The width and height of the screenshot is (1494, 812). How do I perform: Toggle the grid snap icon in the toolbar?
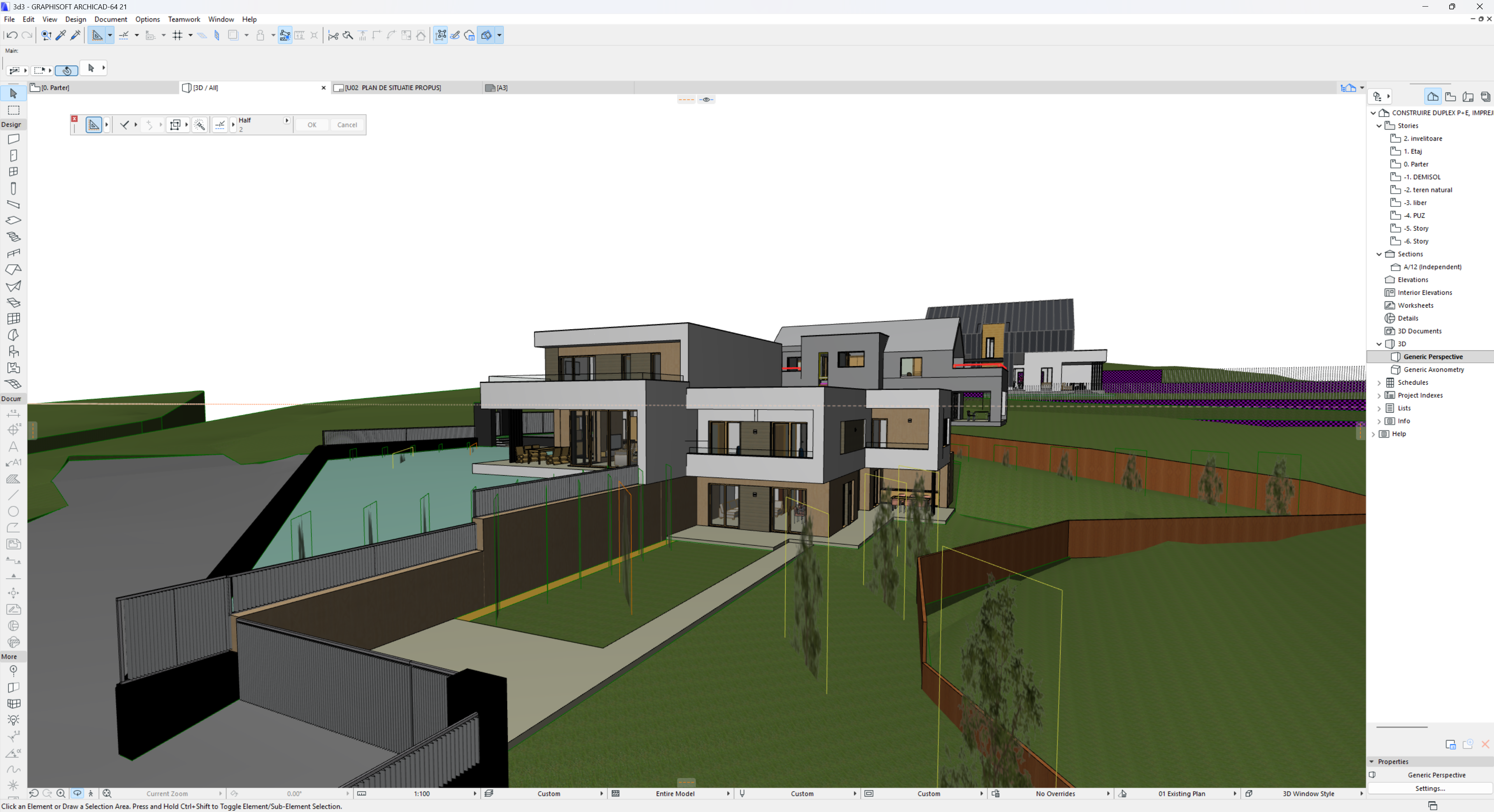[177, 35]
